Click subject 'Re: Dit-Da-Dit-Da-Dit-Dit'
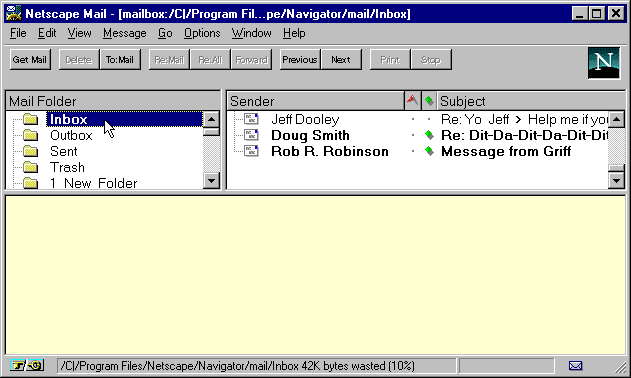This screenshot has width=631, height=378. (x=524, y=135)
